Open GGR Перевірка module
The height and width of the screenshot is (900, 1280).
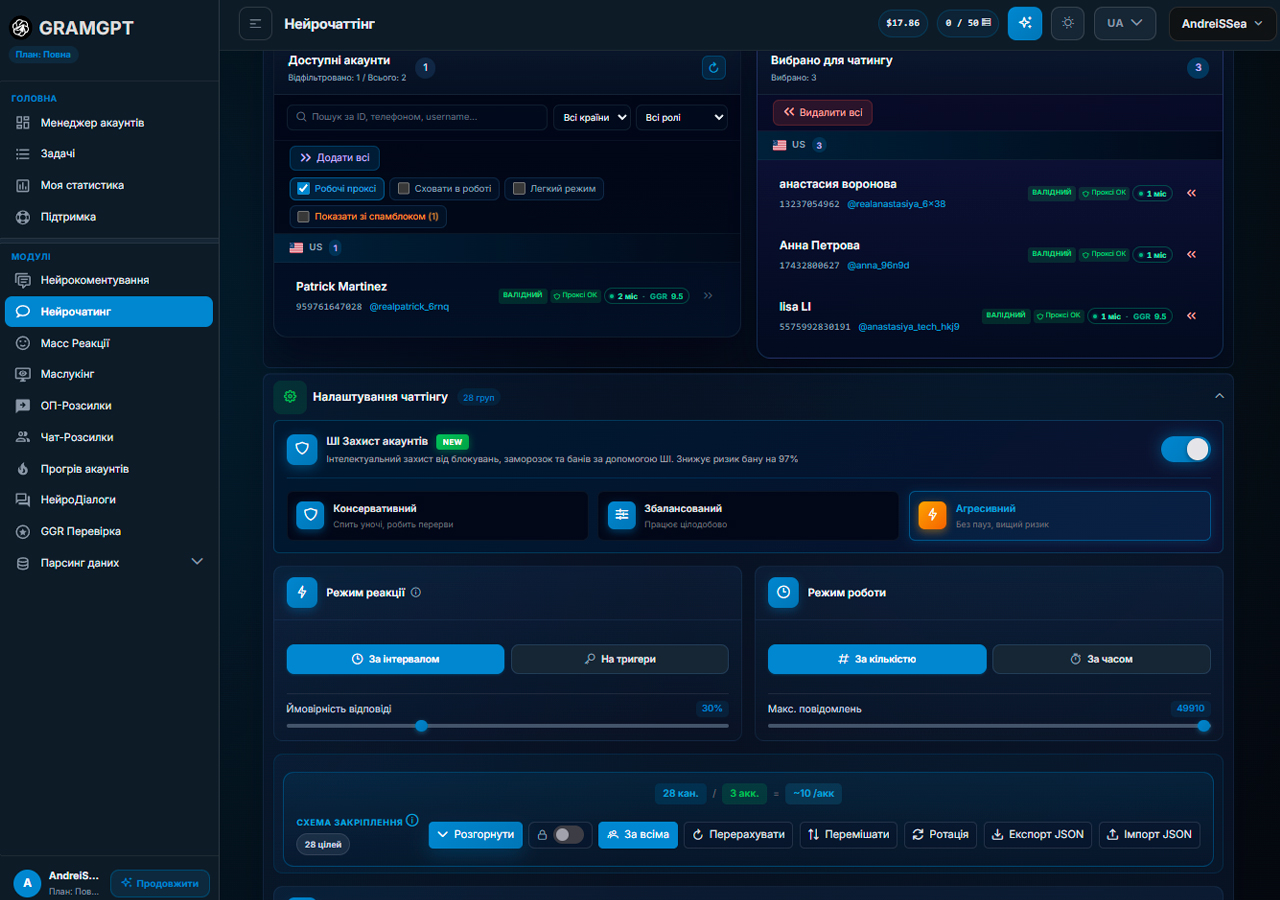[109, 531]
